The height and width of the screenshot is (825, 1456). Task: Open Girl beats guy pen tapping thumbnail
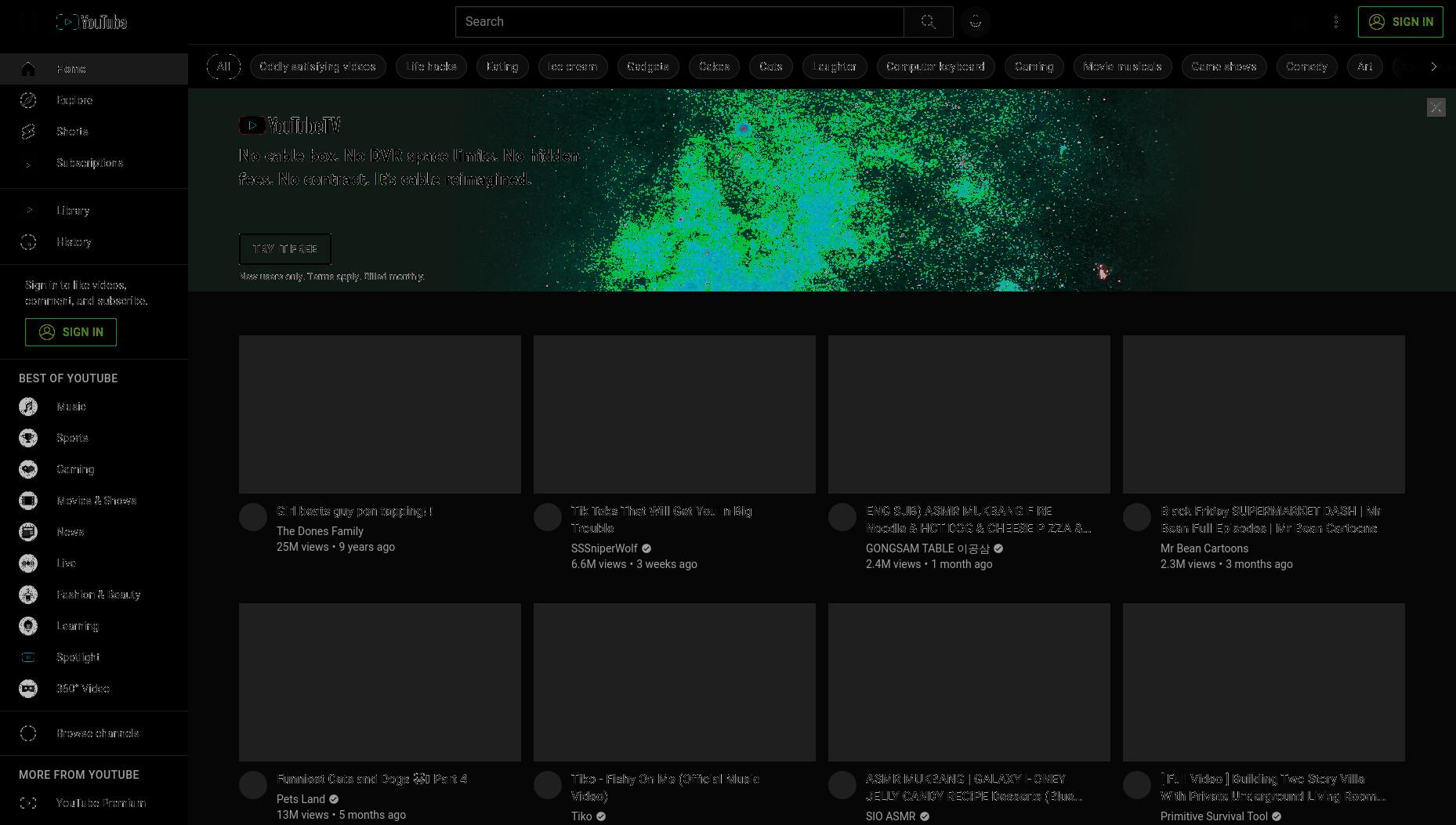pos(380,414)
